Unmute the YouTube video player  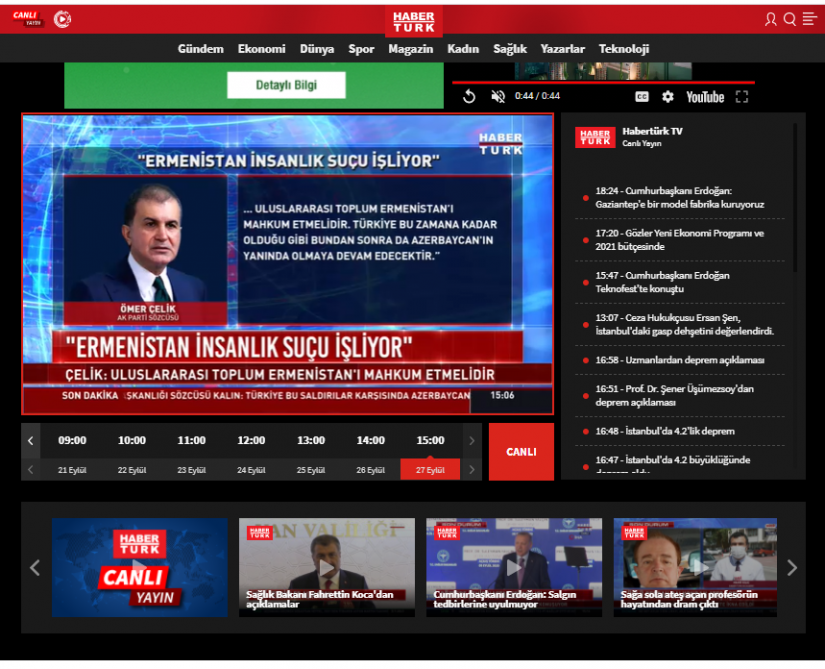tap(498, 96)
